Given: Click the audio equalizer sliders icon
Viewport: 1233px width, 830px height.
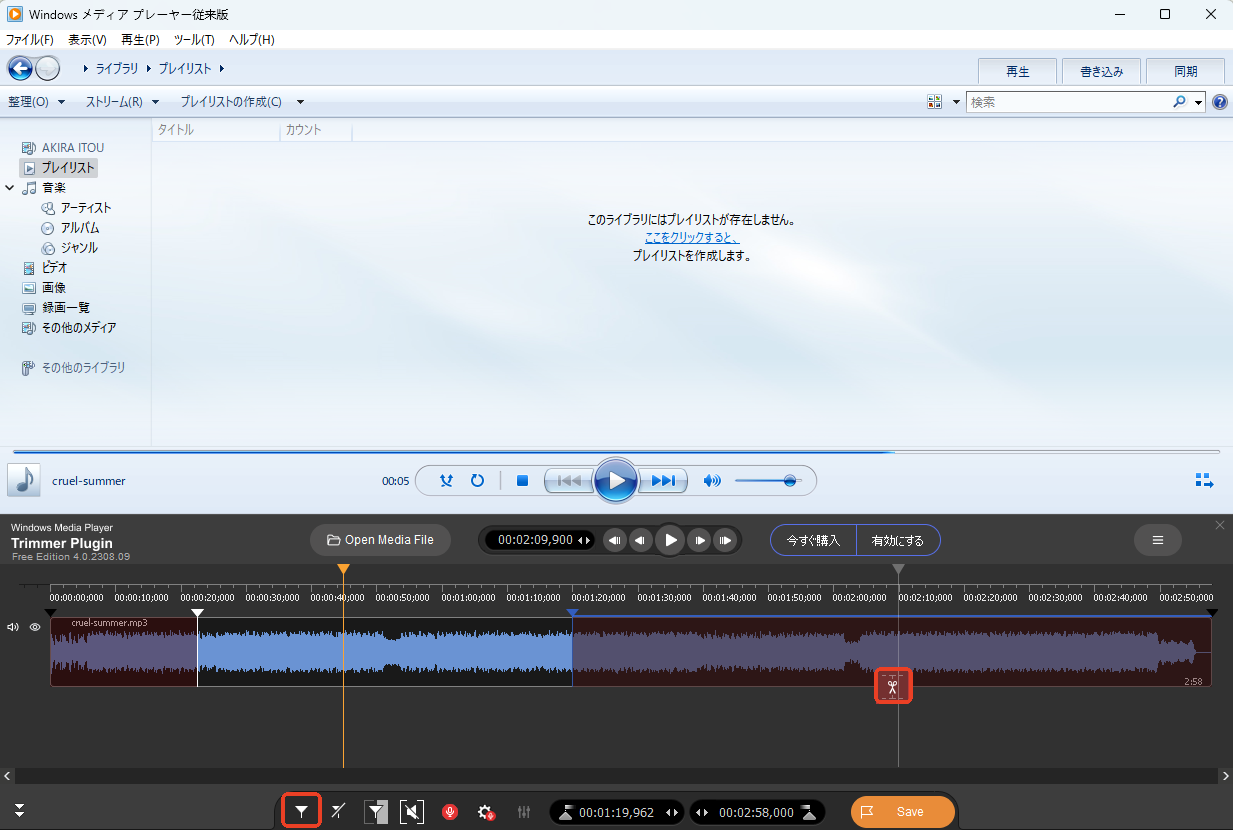Looking at the screenshot, I should (524, 812).
